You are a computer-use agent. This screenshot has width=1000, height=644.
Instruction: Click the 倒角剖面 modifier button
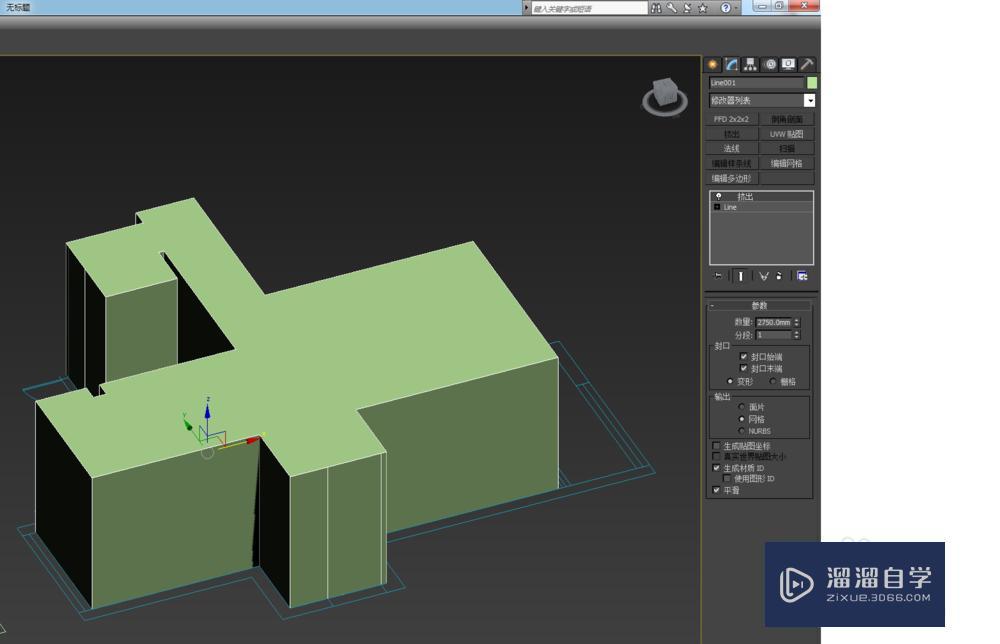(786, 119)
